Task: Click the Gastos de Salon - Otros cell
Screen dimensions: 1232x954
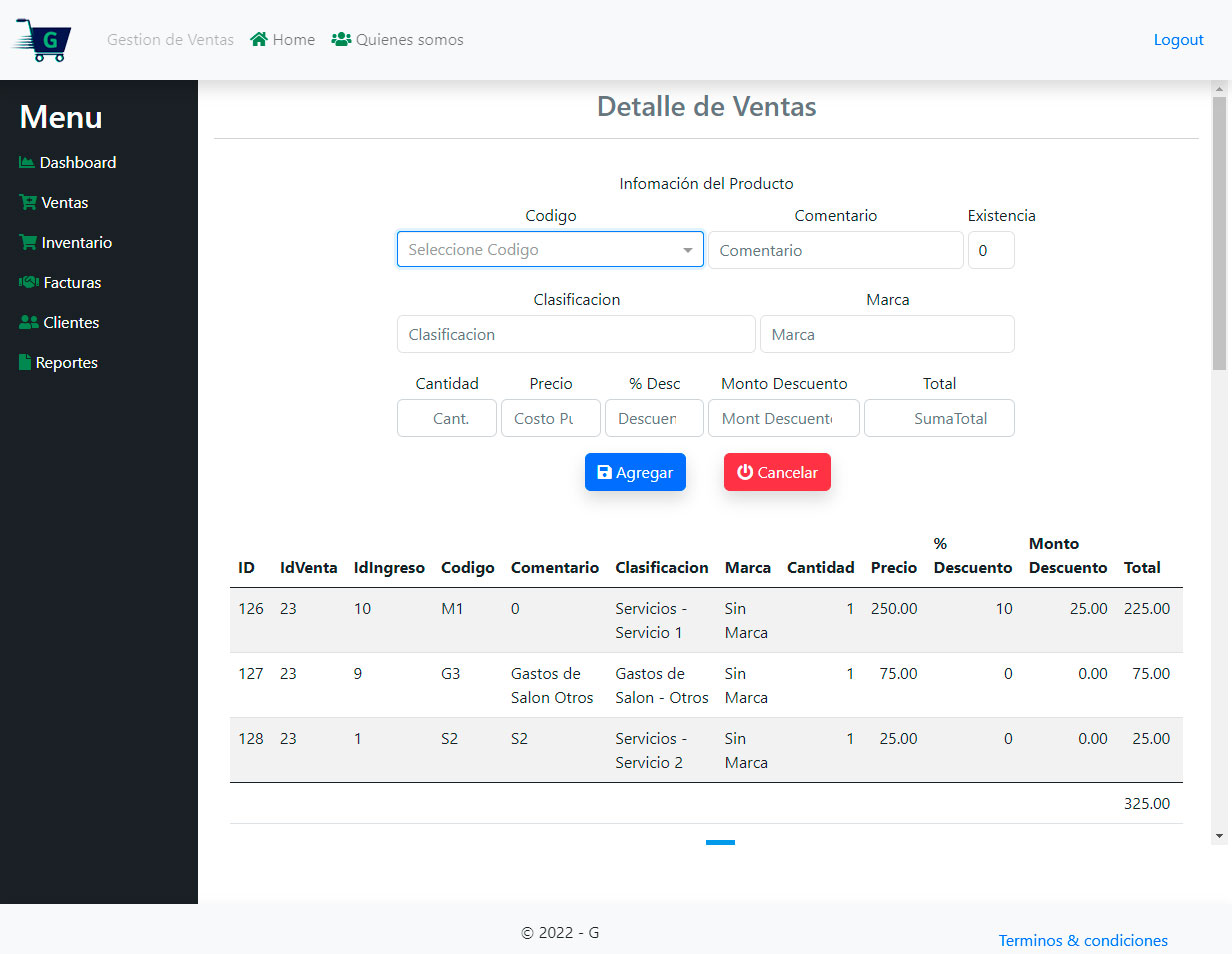Action: [x=662, y=685]
